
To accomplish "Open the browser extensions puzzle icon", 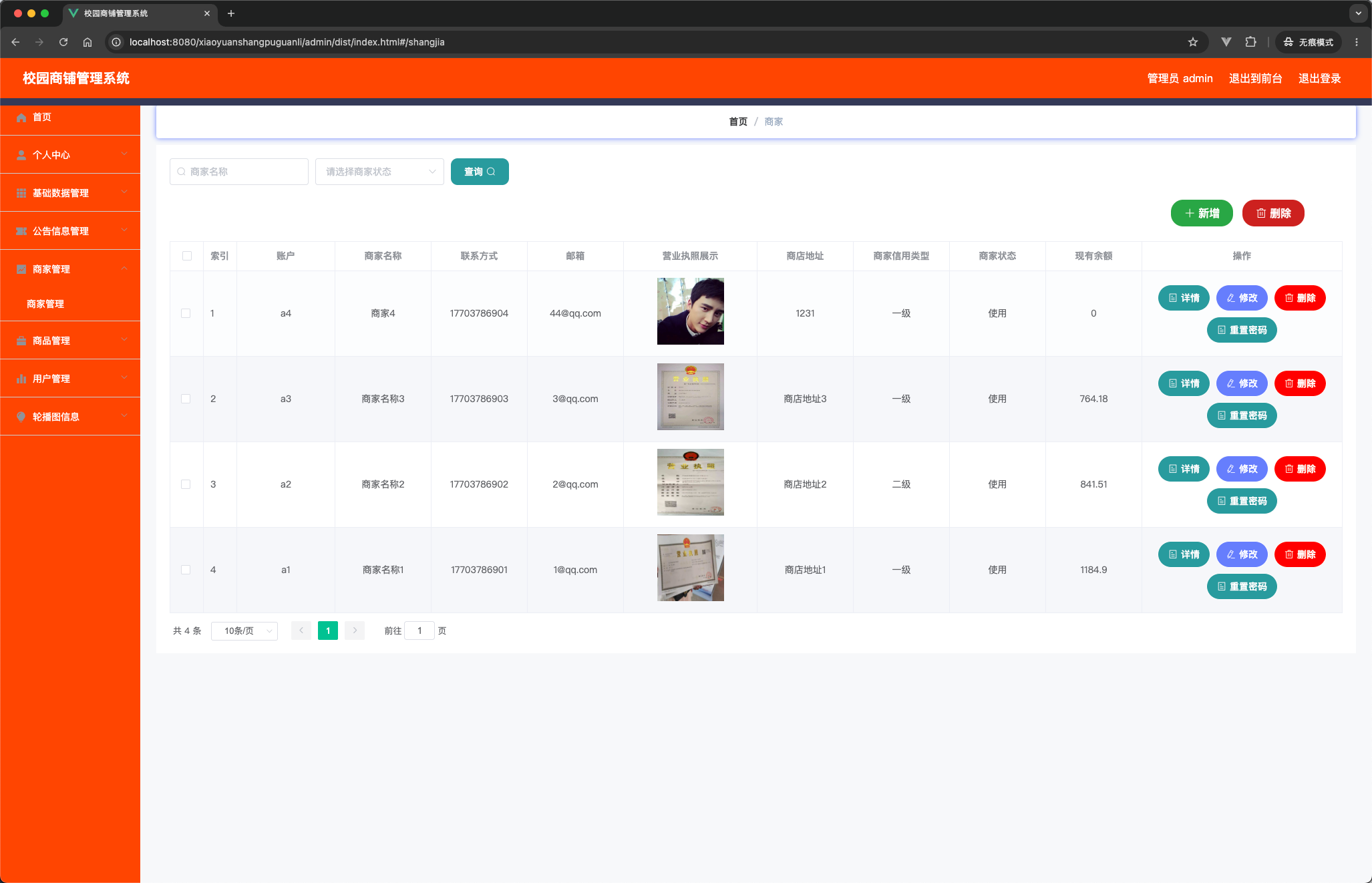I will (1250, 42).
